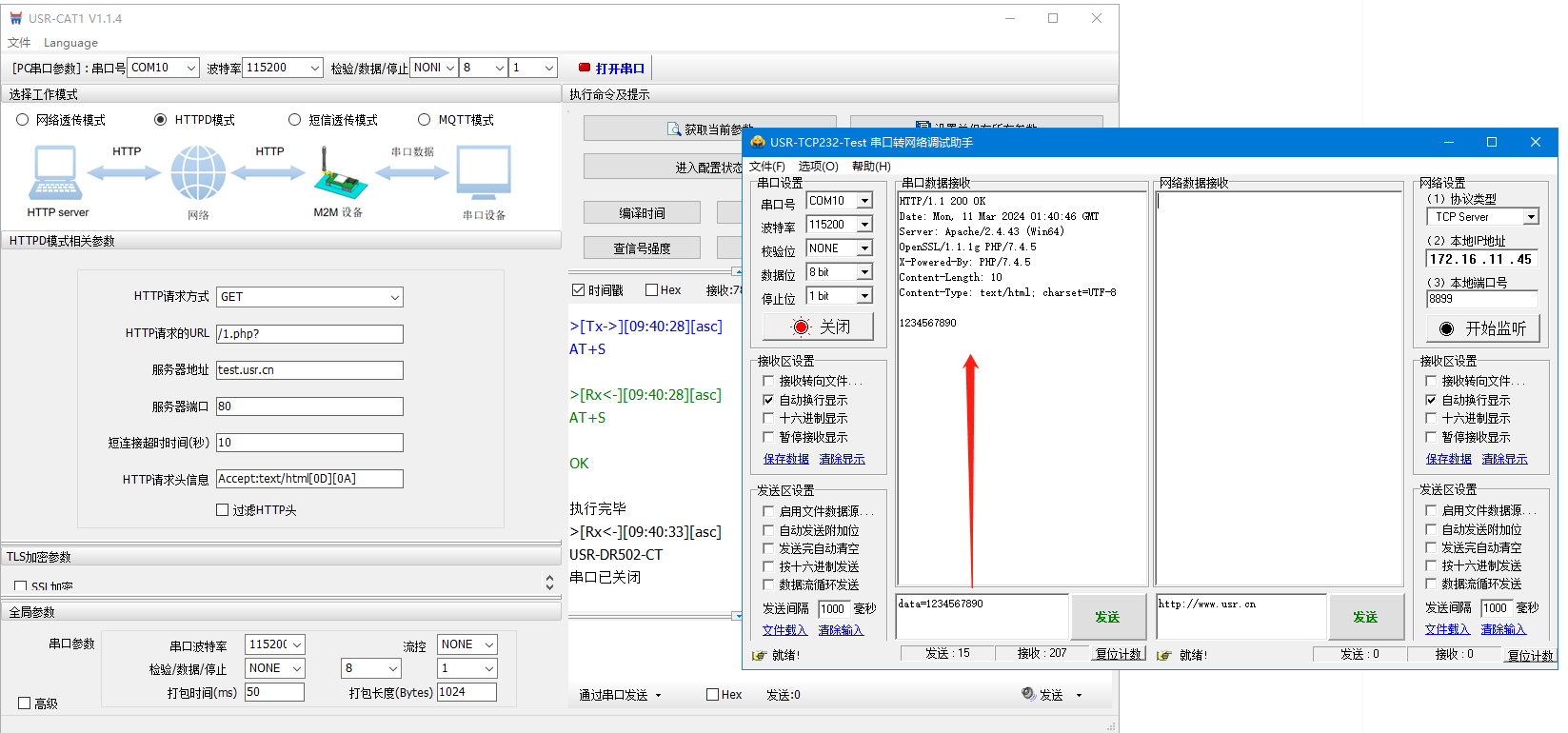
Task: Expand the TCP Server protocol type dropdown
Action: 1531,217
